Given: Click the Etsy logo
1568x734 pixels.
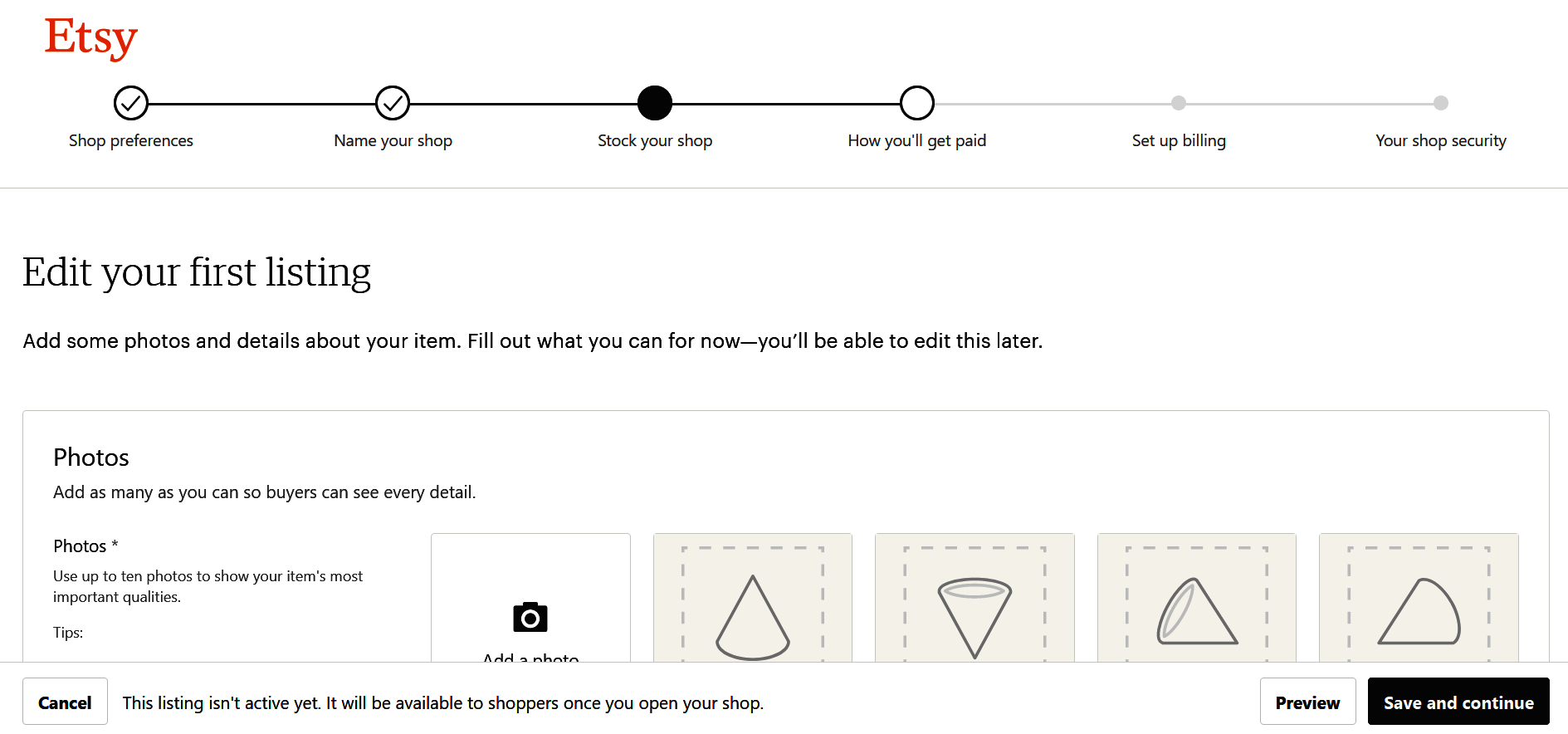Looking at the screenshot, I should coord(90,37).
